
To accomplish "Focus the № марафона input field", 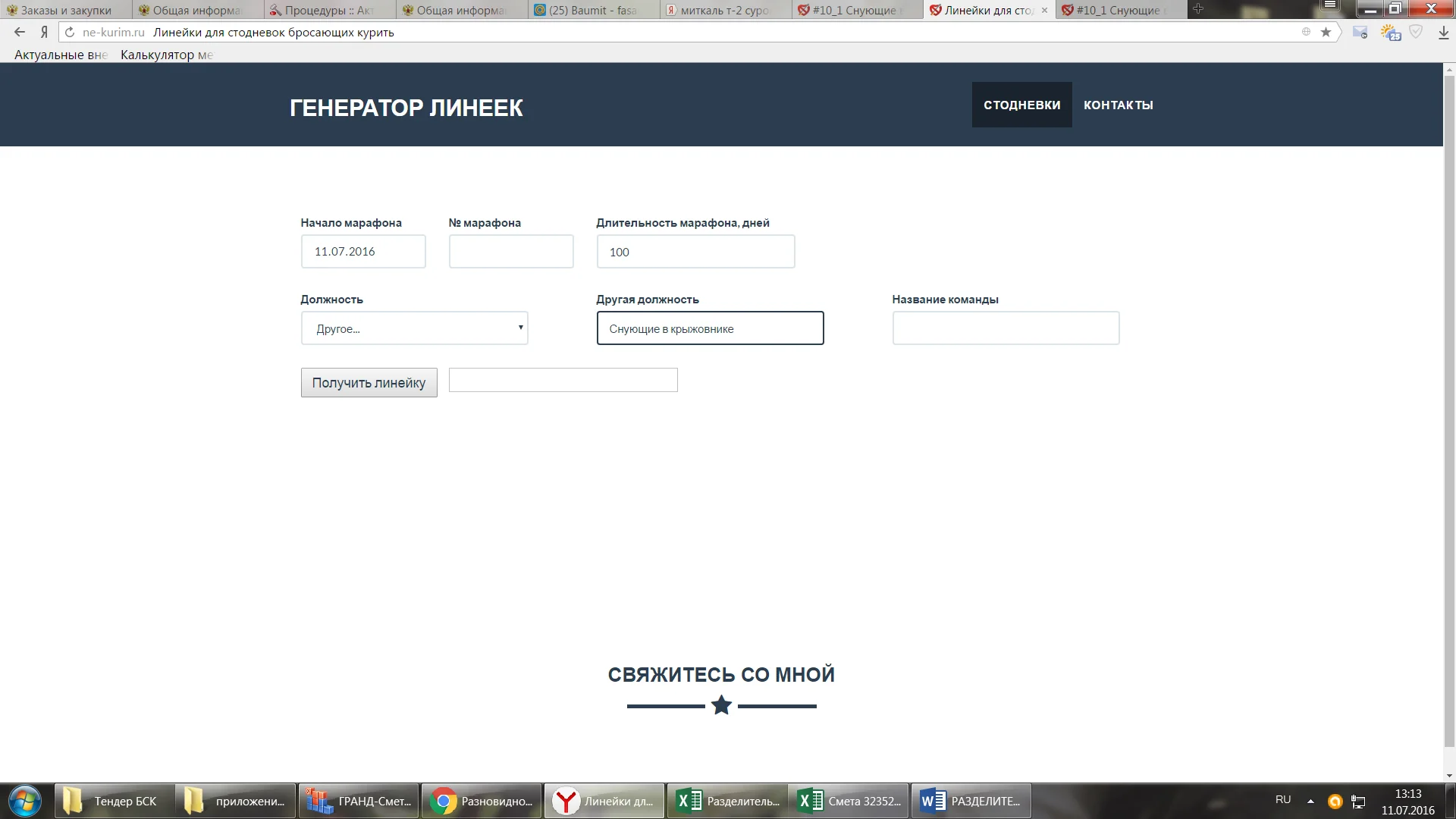I will pyautogui.click(x=510, y=251).
